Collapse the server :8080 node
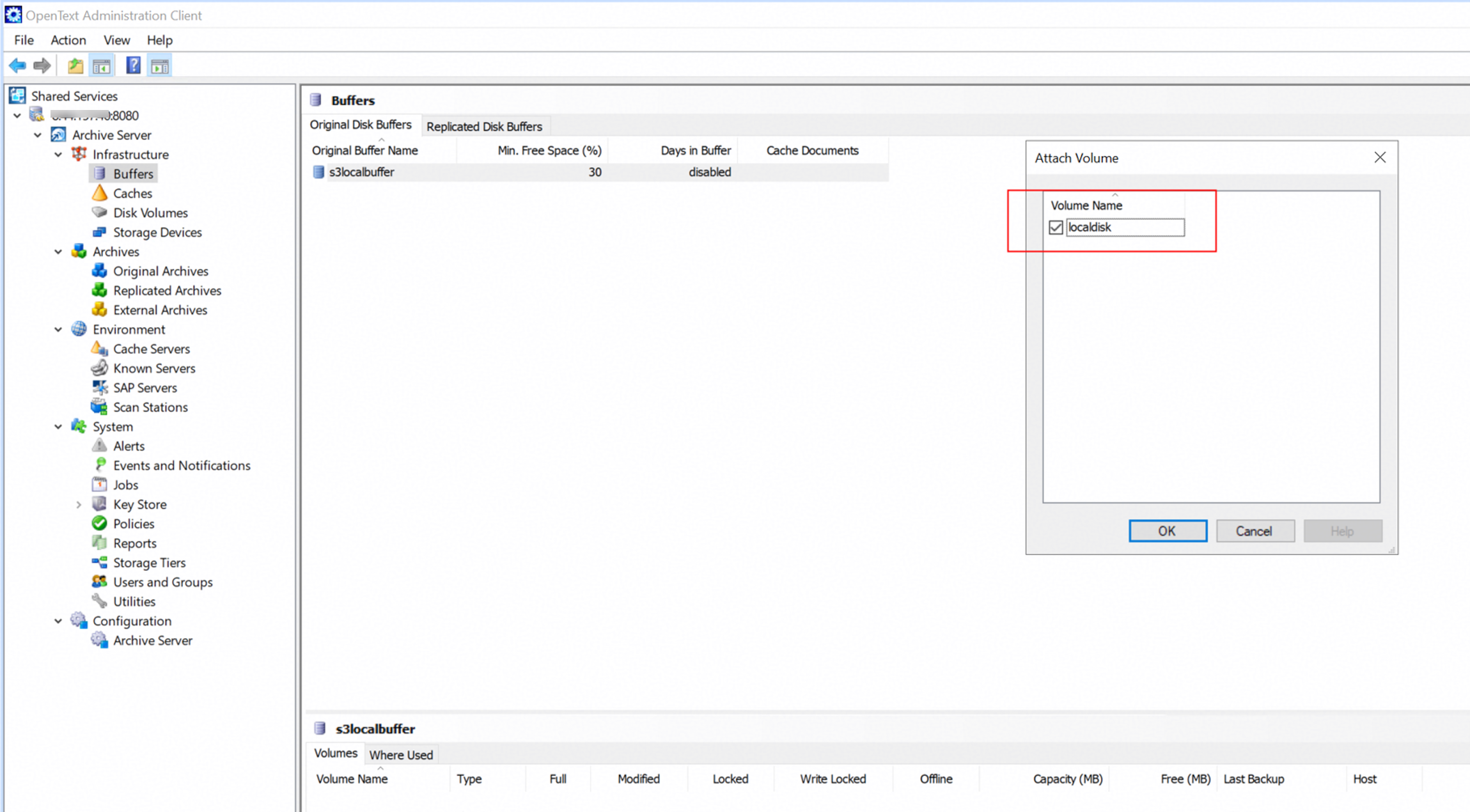This screenshot has width=1470, height=812. point(17,116)
